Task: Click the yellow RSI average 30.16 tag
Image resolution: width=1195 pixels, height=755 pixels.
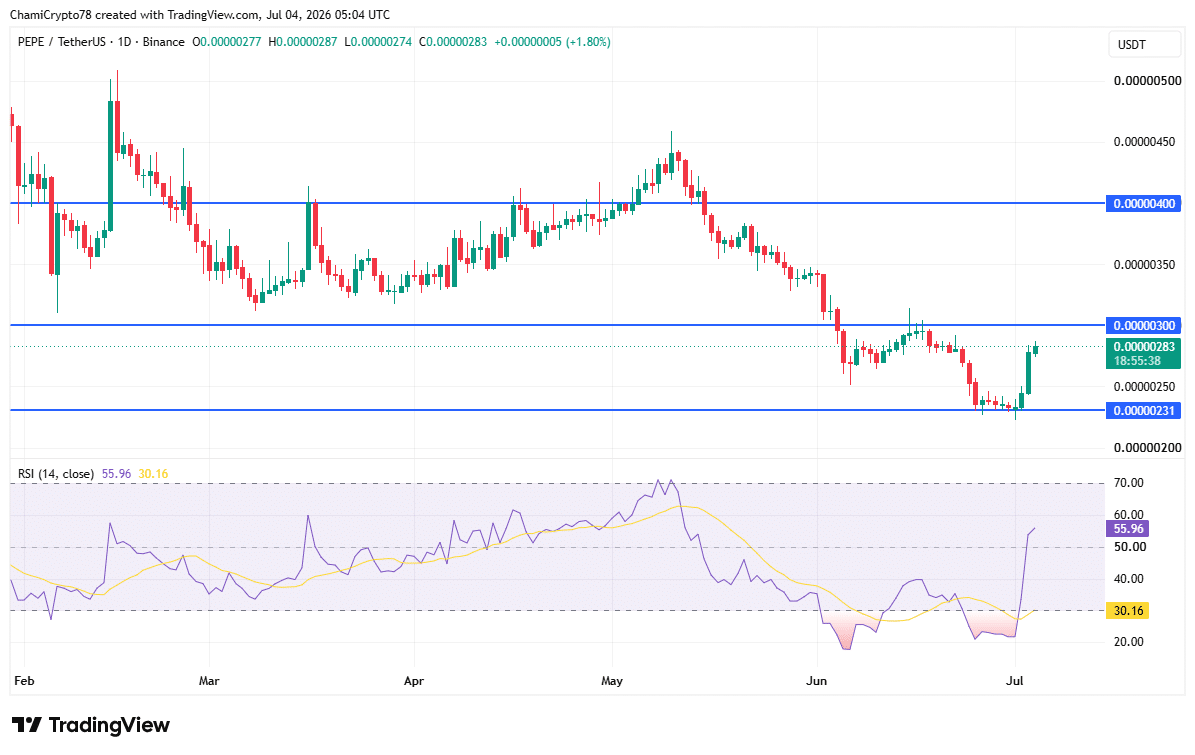Action: coord(1127,610)
